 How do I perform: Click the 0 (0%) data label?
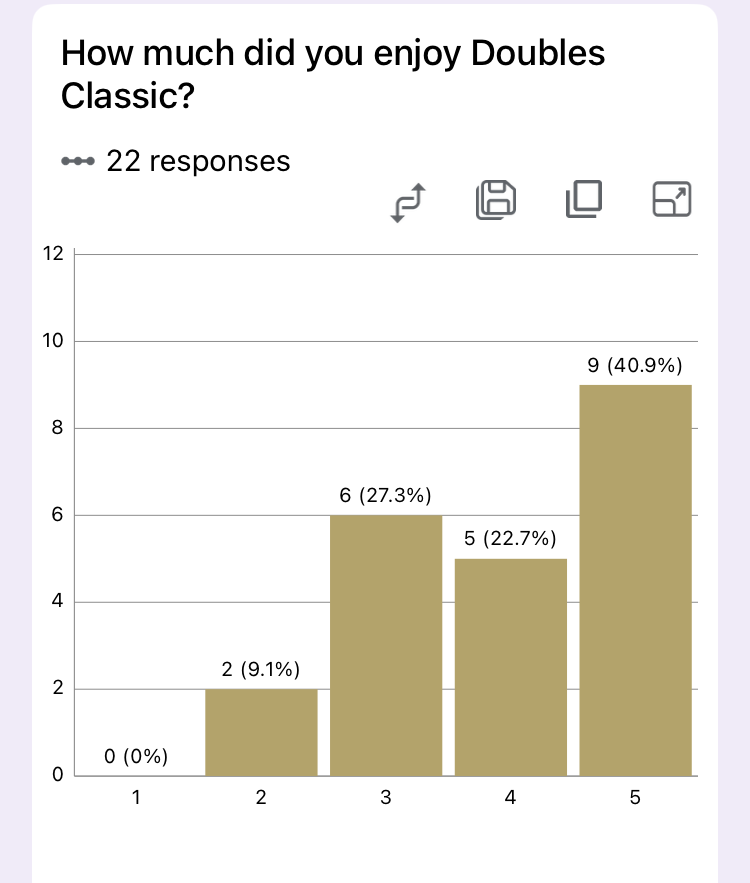click(136, 756)
